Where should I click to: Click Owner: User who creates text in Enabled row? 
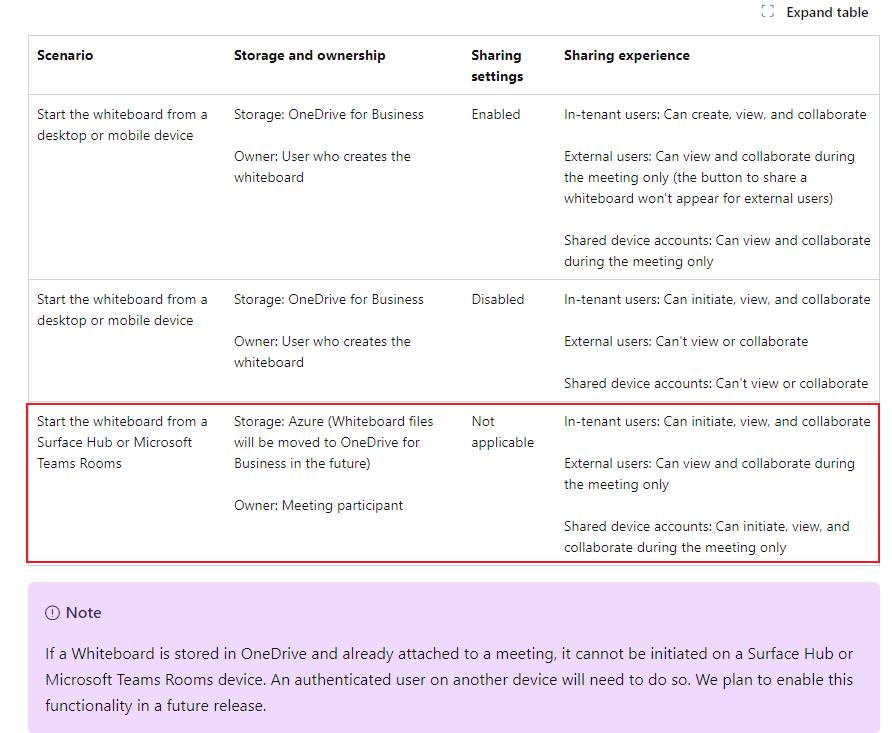coord(322,167)
